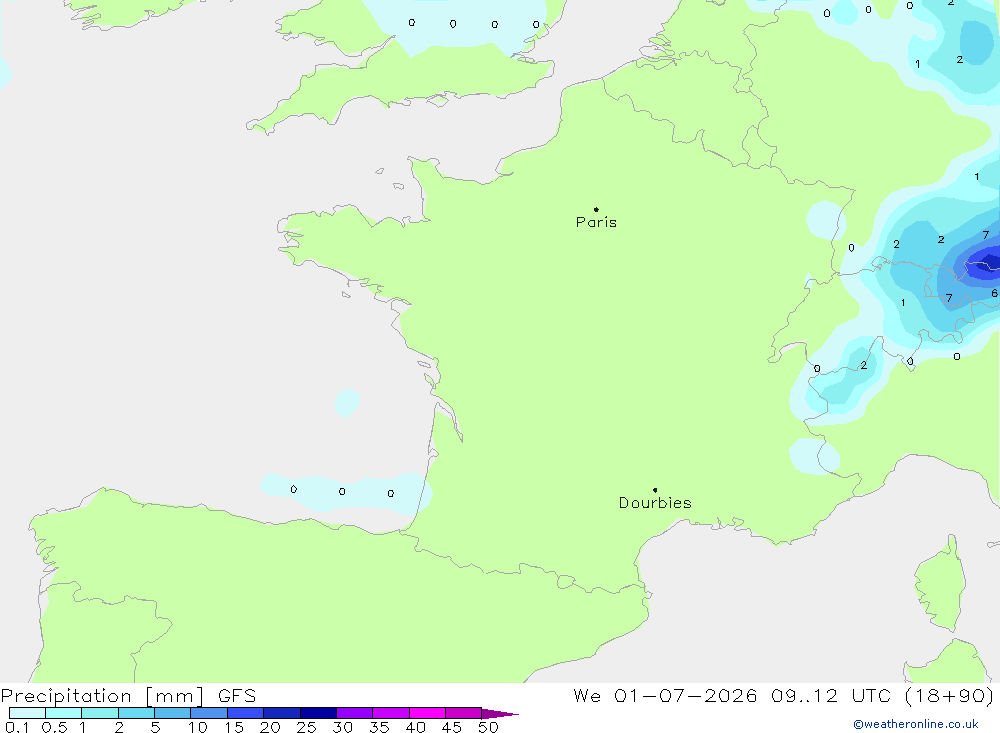Select the Dourbies city label
This screenshot has width=1000, height=733.
[x=655, y=503]
